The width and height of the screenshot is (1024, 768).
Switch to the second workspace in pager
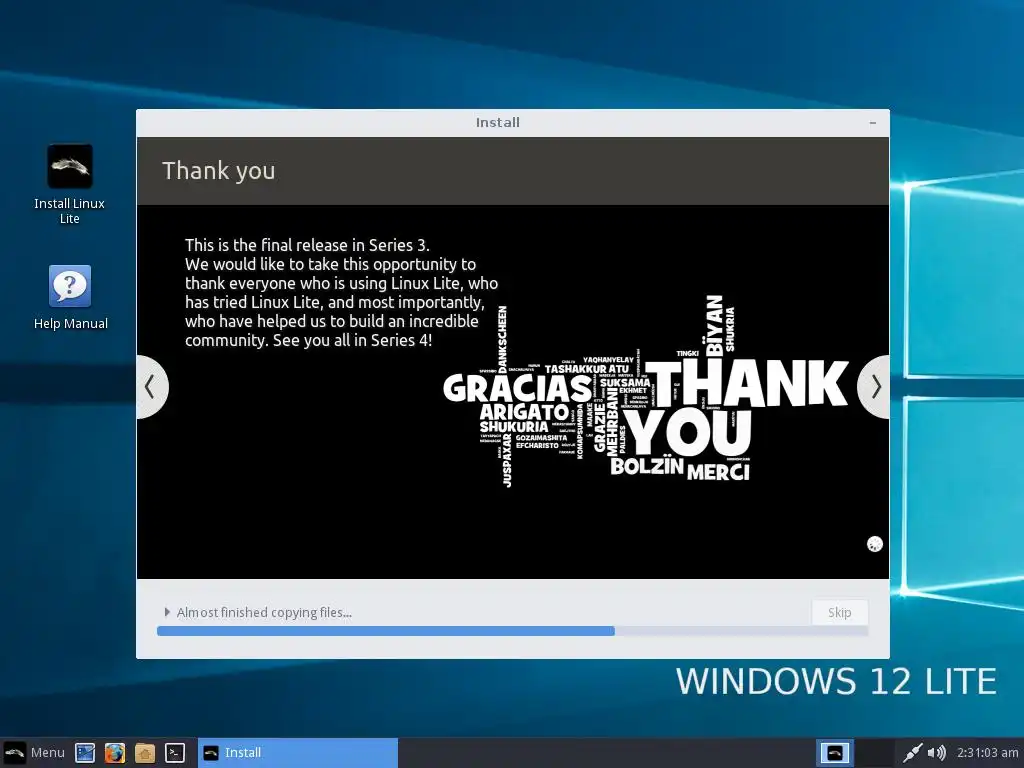point(874,753)
